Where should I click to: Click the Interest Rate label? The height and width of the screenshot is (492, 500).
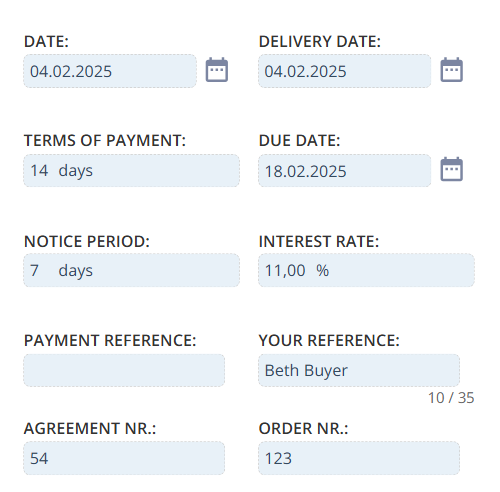click(x=319, y=241)
